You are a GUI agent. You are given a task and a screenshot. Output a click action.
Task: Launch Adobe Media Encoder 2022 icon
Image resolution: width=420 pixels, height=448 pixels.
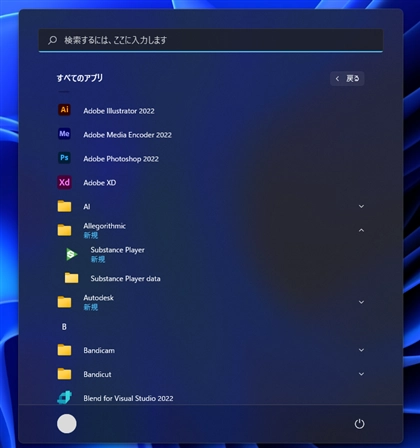tap(64, 134)
